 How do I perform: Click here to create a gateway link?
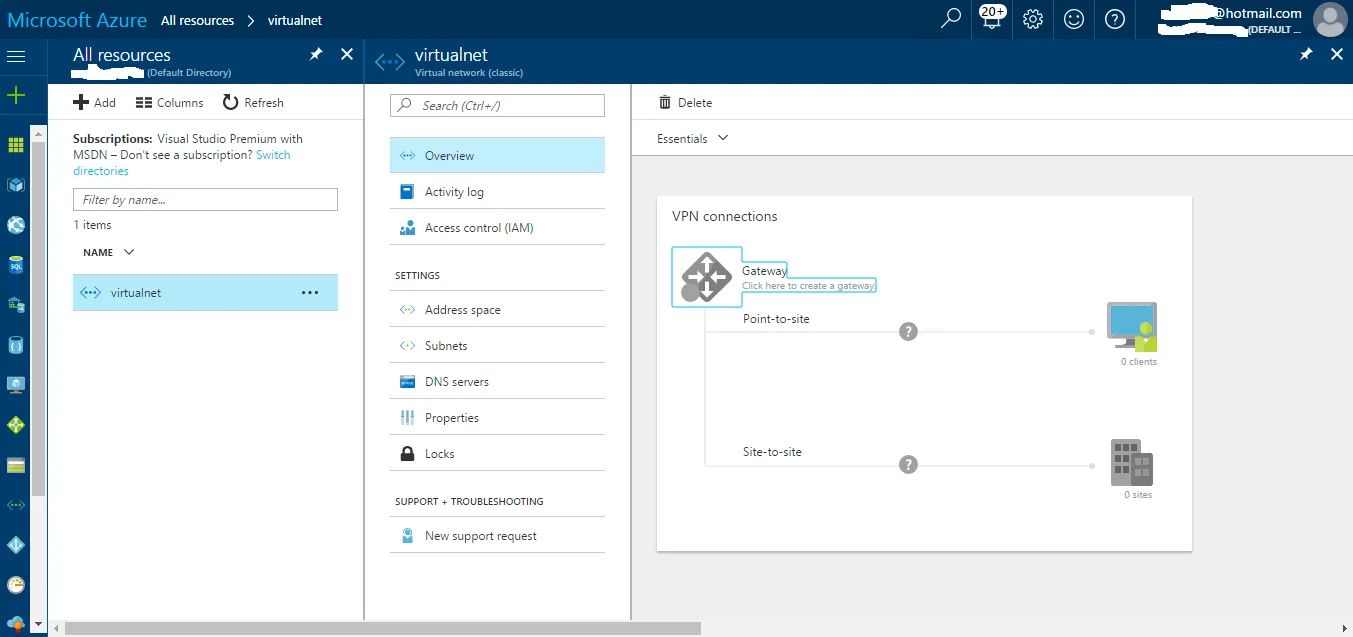pos(808,285)
